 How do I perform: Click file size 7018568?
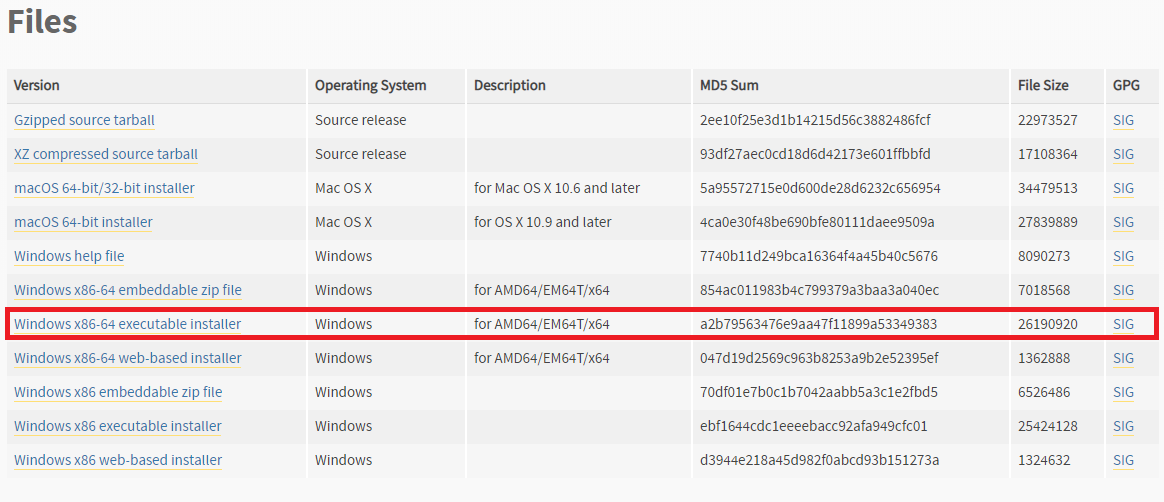[x=1044, y=290]
